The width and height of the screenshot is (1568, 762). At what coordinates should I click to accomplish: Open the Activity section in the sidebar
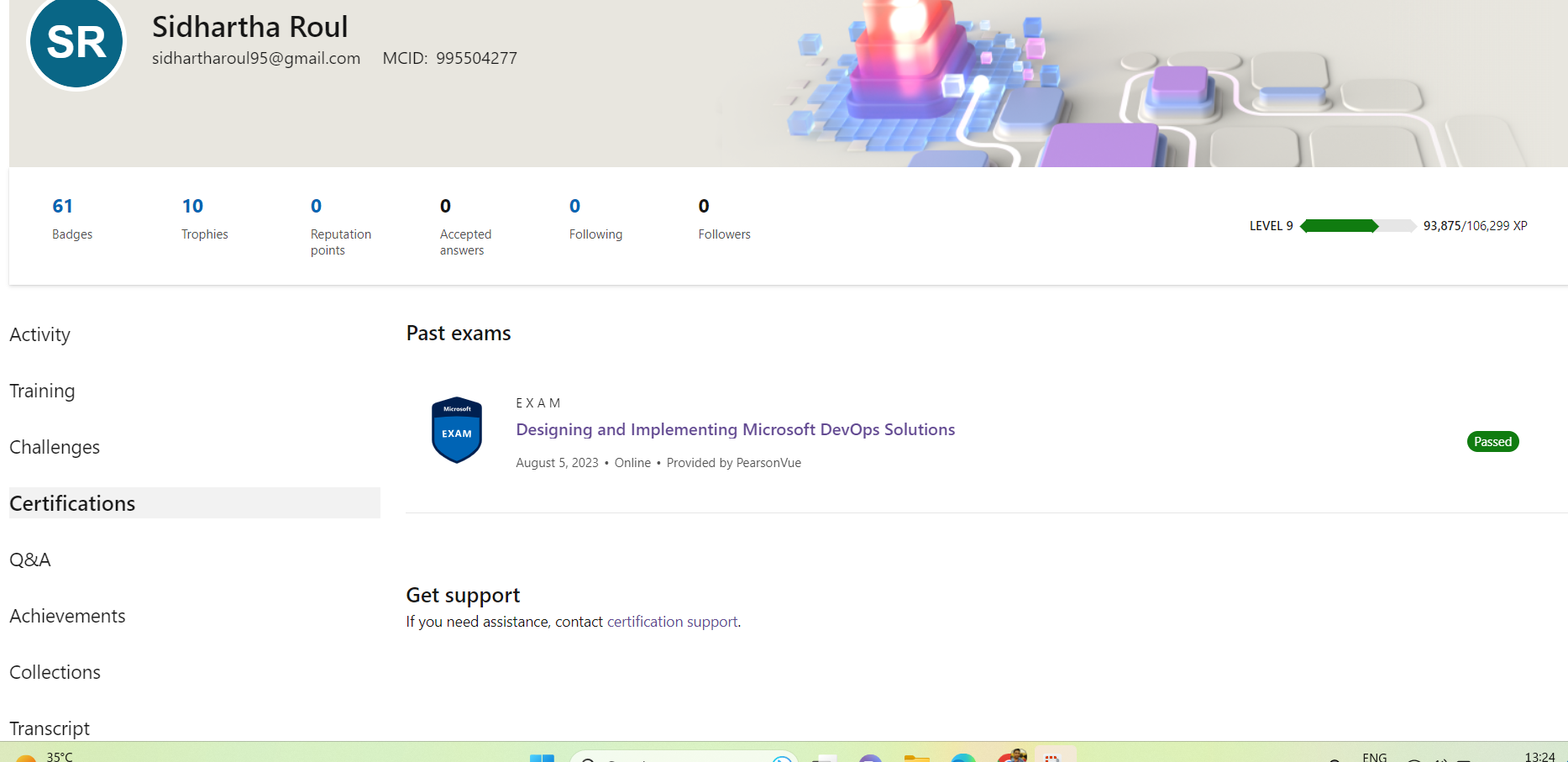39,334
